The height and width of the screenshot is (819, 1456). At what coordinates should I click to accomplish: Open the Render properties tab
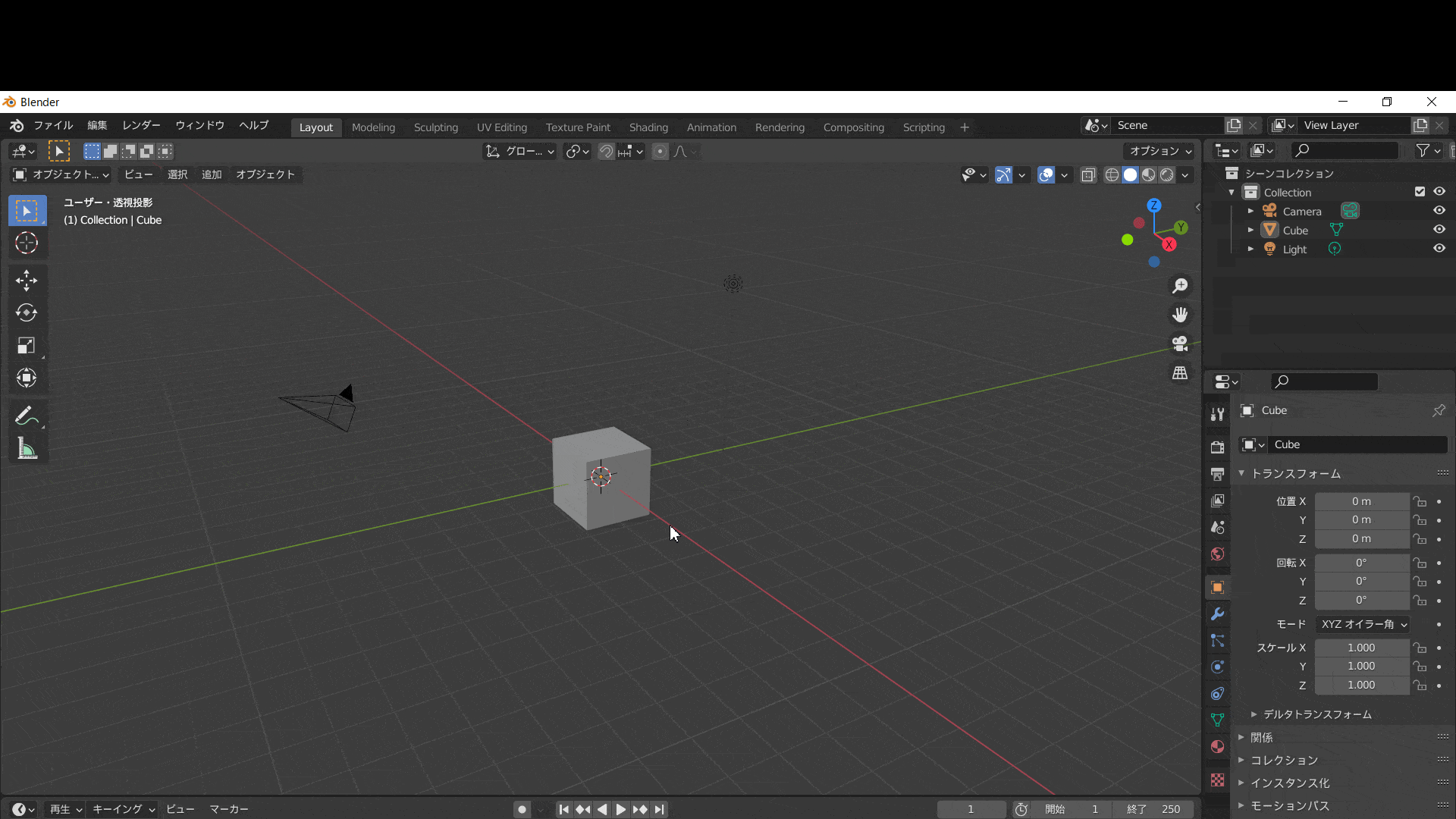click(1217, 447)
